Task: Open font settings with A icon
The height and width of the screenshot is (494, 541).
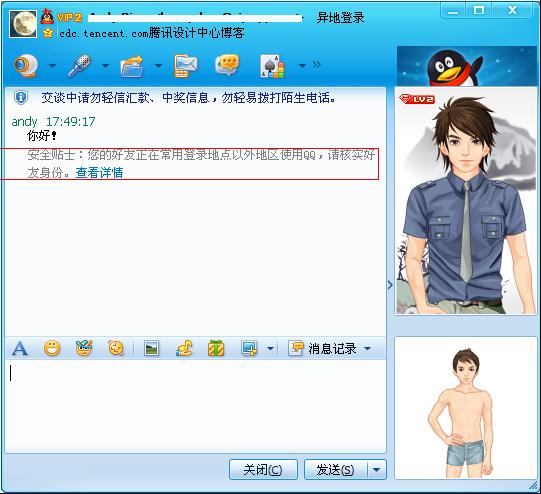Action: [x=20, y=348]
